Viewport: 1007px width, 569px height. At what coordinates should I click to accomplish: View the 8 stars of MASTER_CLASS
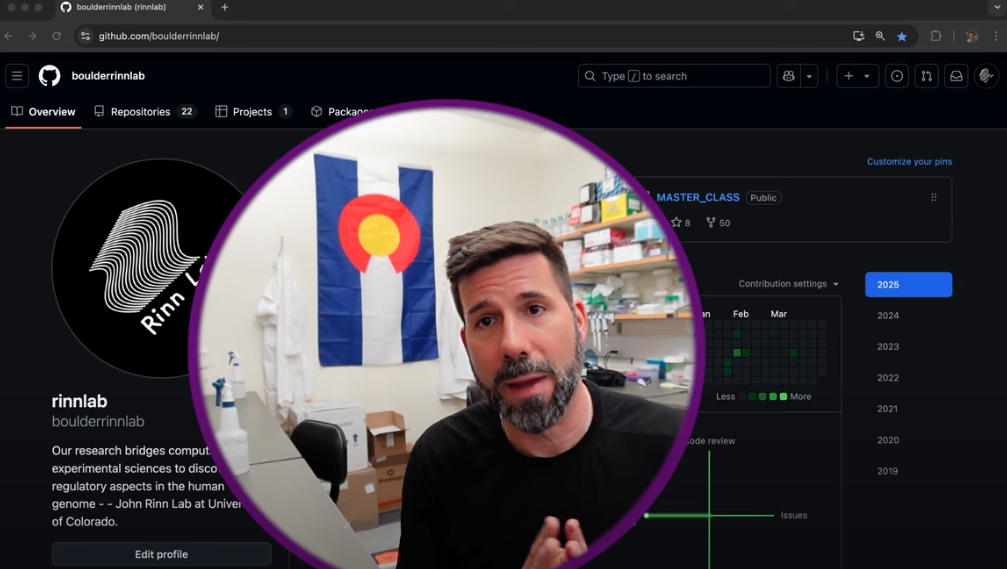pos(681,223)
